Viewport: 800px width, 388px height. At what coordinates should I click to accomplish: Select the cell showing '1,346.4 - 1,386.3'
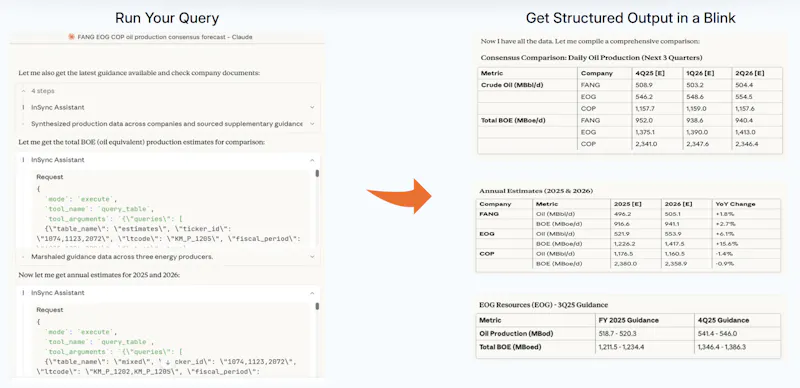click(738, 347)
